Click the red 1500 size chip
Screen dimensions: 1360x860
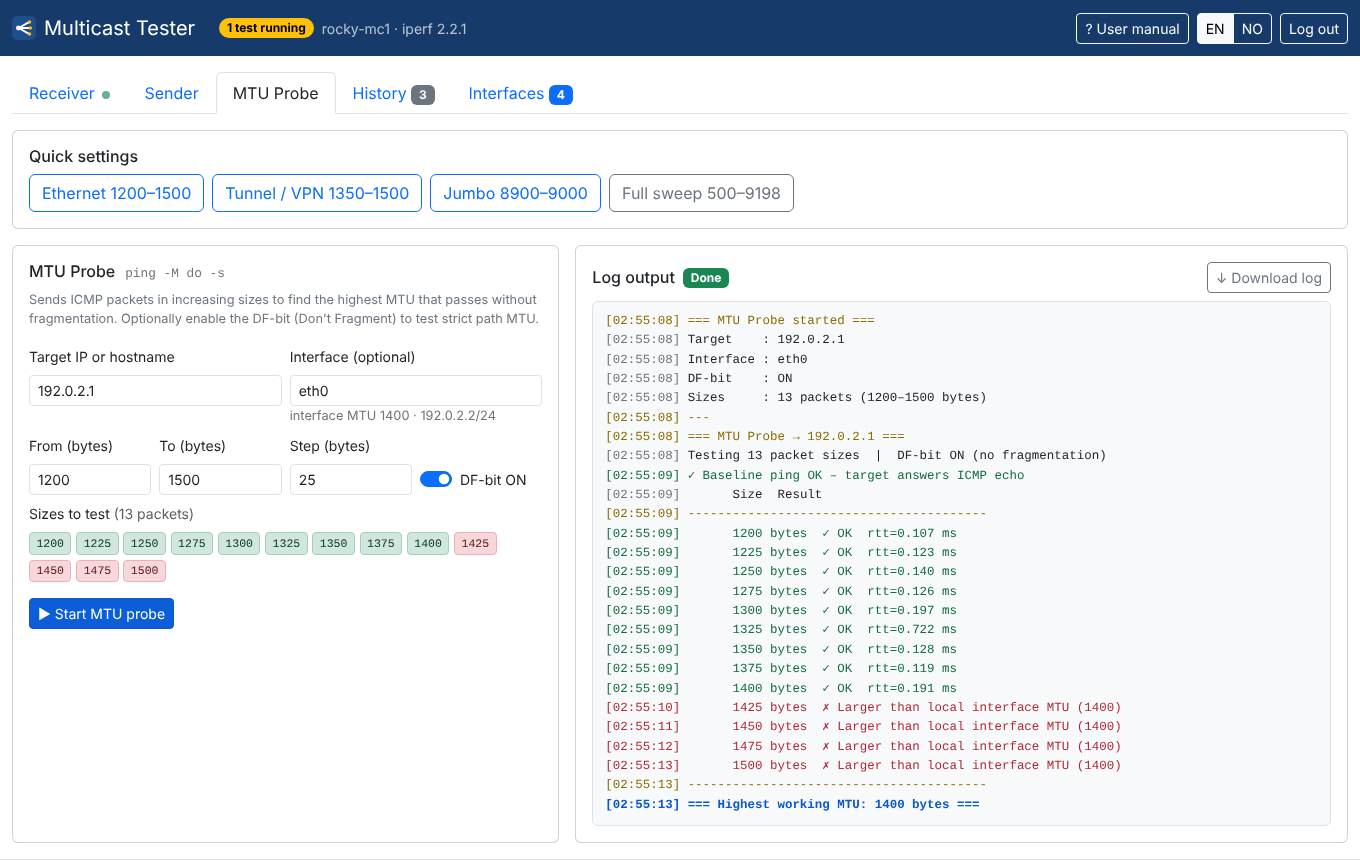144,570
